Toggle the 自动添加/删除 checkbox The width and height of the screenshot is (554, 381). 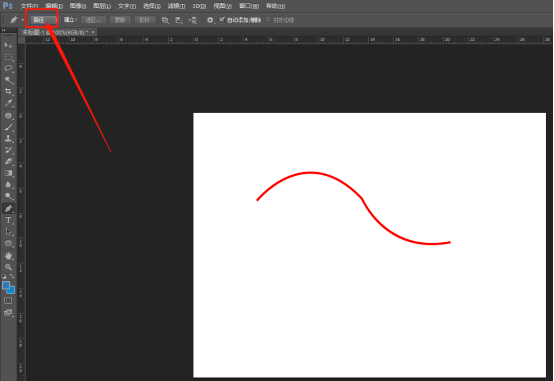[222, 19]
